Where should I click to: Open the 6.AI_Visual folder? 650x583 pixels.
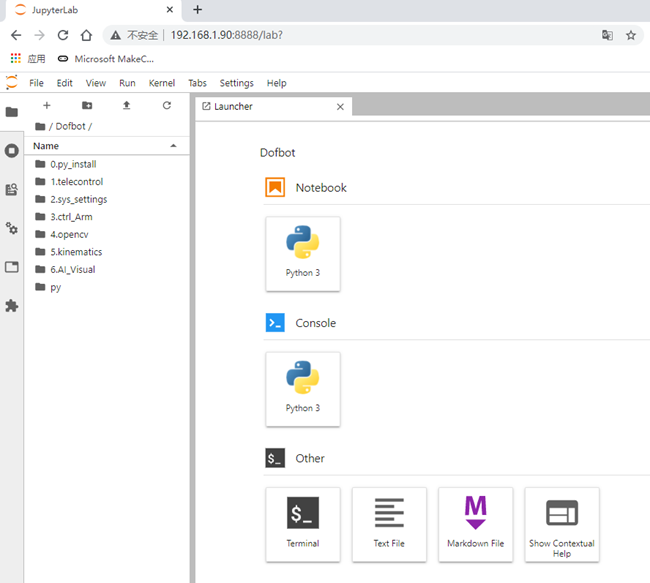72,269
